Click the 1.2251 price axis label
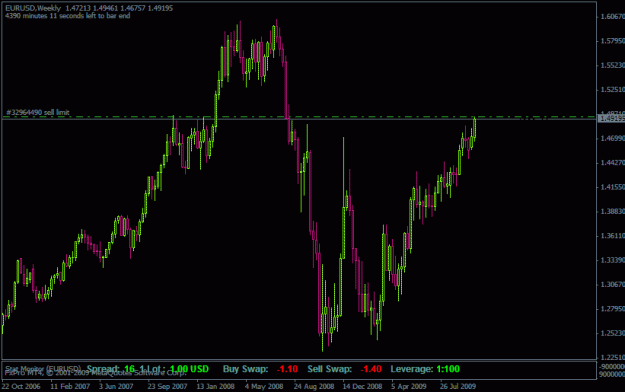This screenshot has width=625, height=392. (612, 357)
